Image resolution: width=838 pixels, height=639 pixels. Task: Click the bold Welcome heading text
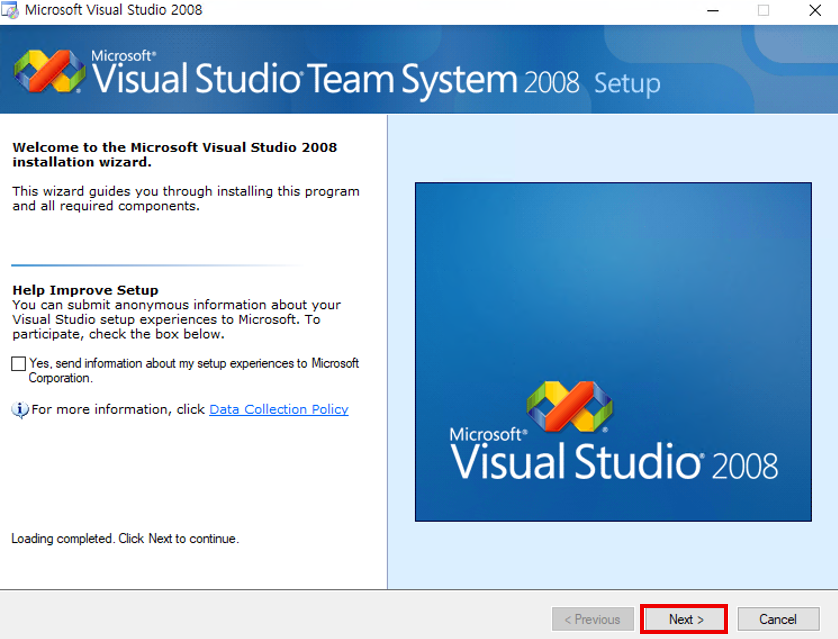pos(174,154)
